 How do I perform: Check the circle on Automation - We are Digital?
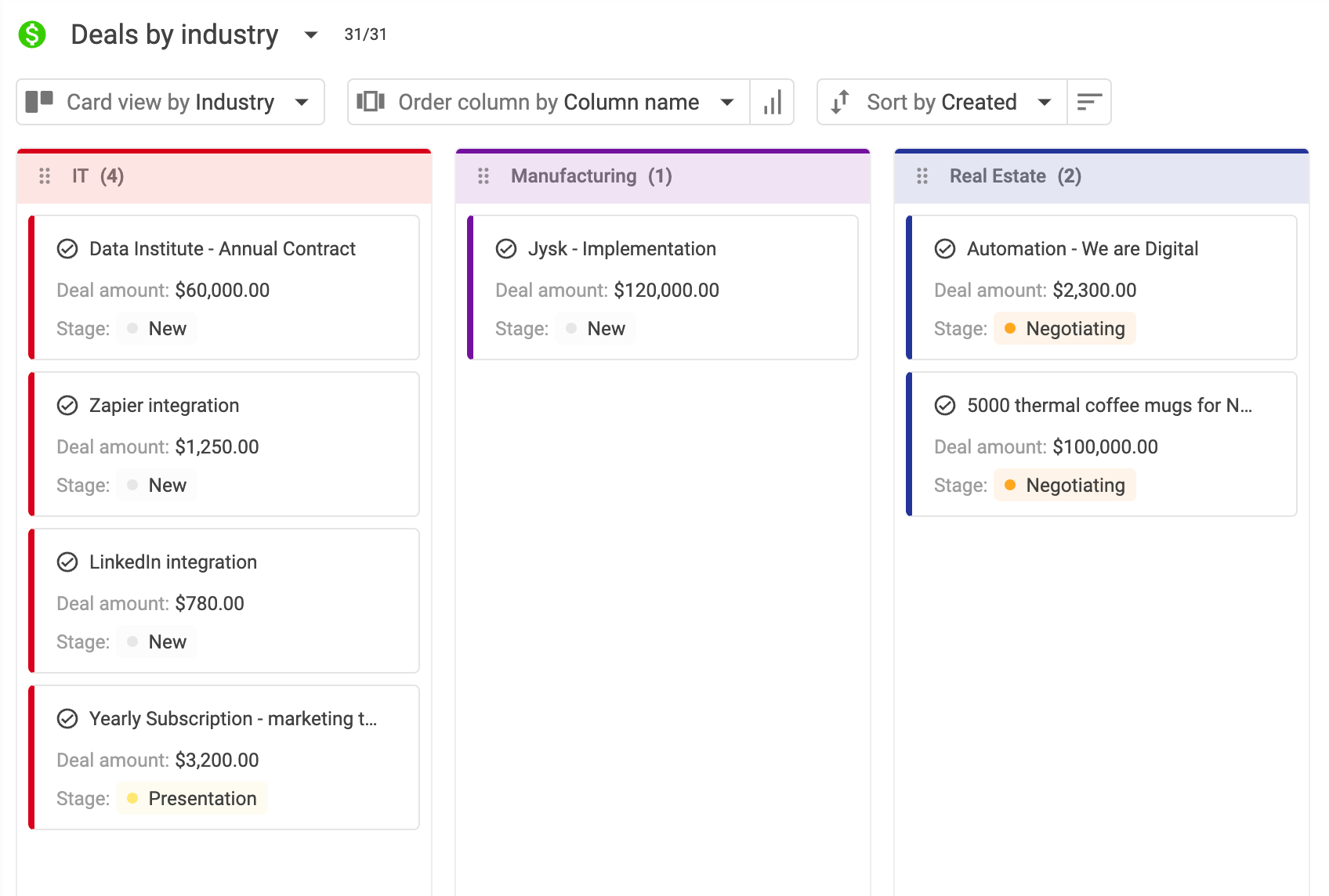(945, 249)
